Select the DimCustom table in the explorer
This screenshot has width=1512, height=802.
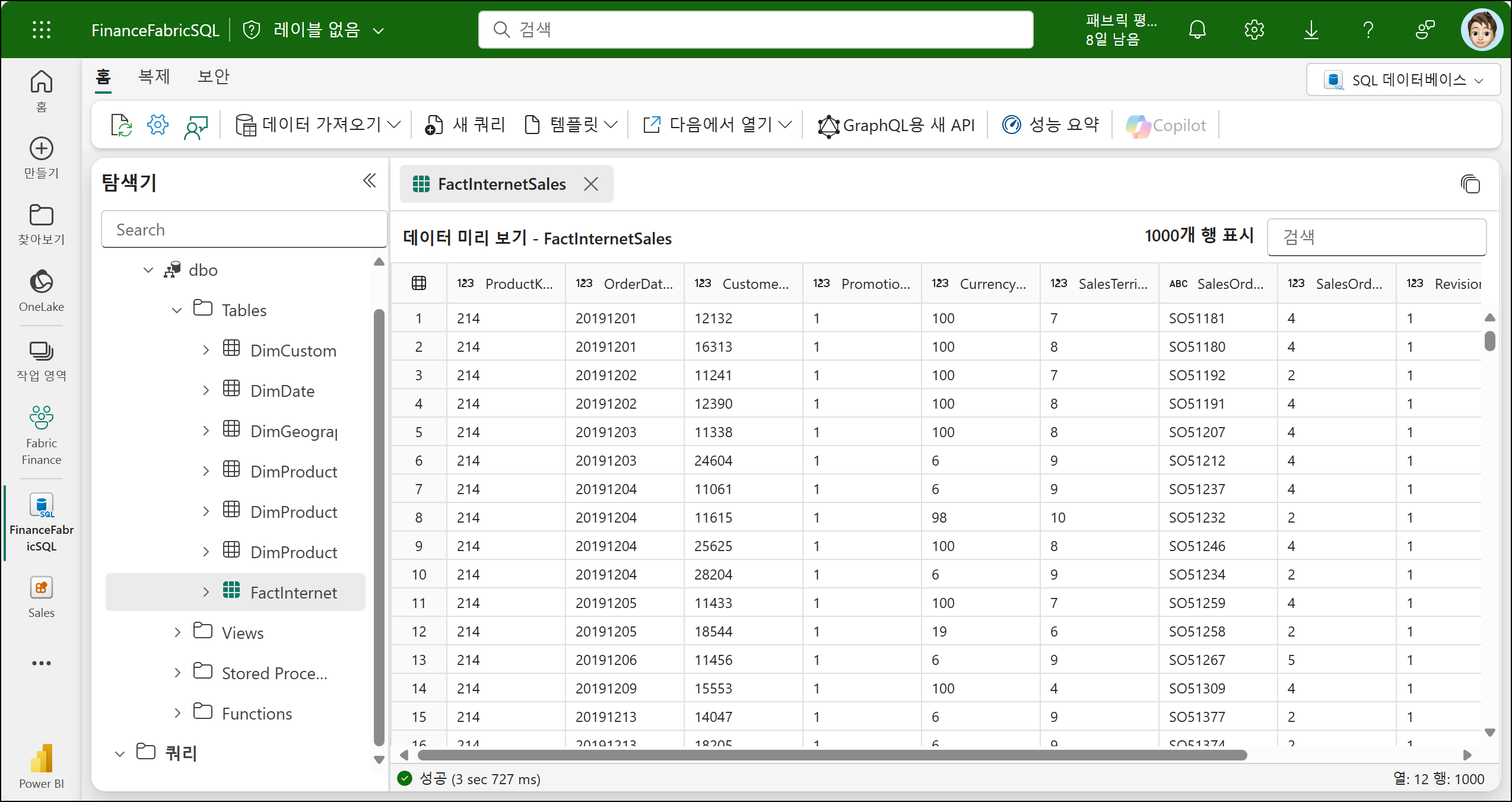click(x=293, y=351)
